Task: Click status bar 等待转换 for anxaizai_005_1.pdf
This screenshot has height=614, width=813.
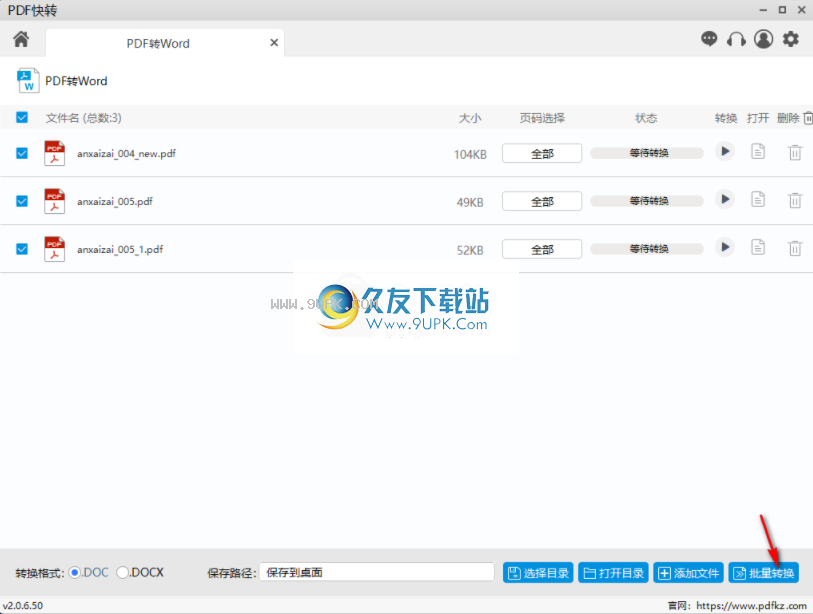Action: [647, 249]
